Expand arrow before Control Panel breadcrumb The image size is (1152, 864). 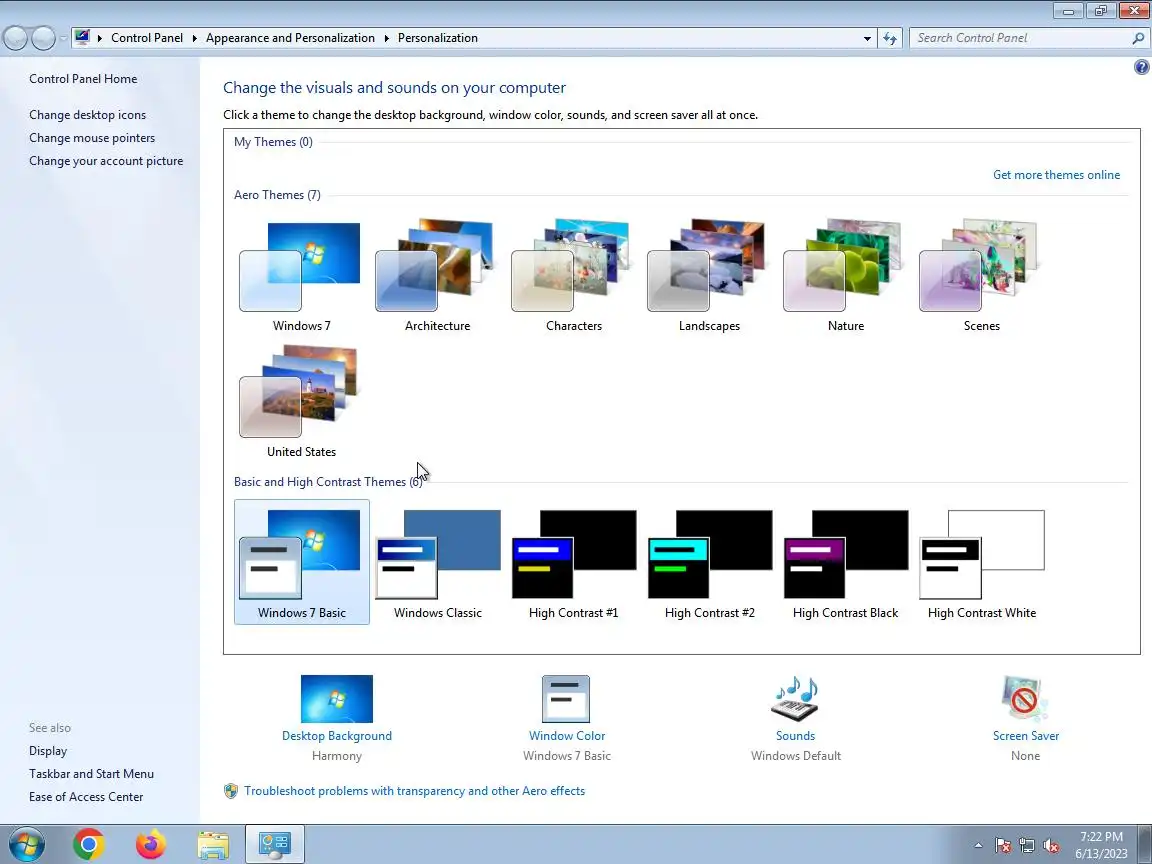(100, 38)
